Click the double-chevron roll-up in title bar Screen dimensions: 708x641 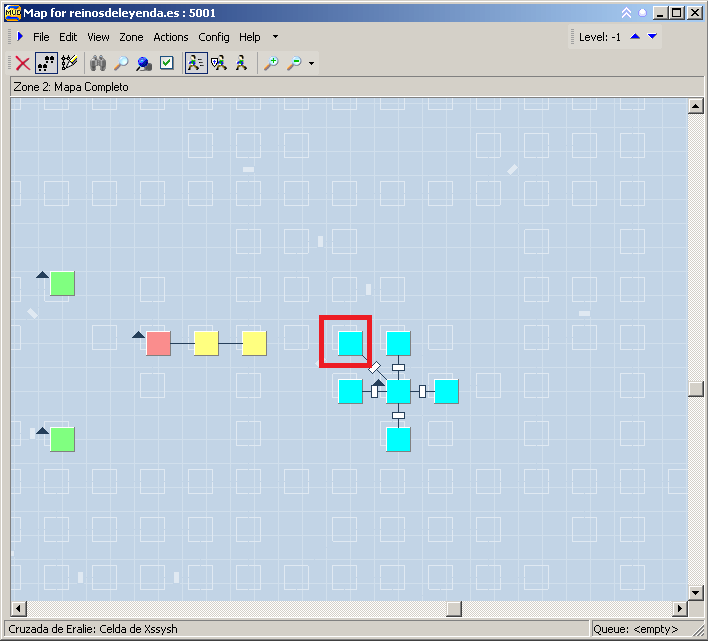[627, 13]
